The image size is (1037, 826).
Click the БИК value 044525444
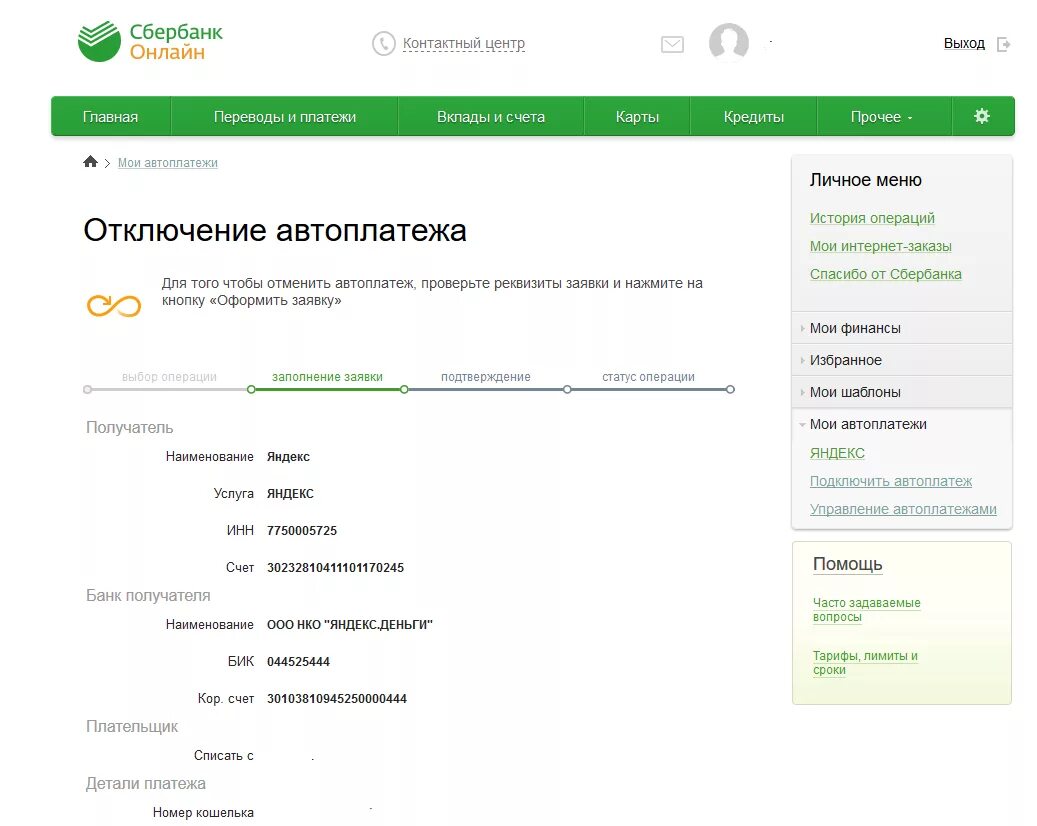[298, 661]
